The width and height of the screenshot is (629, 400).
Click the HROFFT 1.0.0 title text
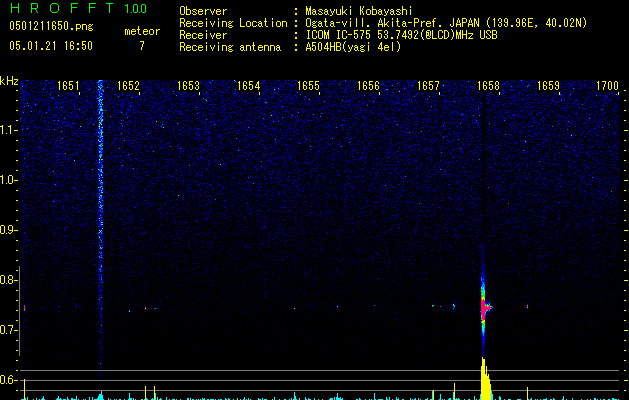tap(78, 8)
